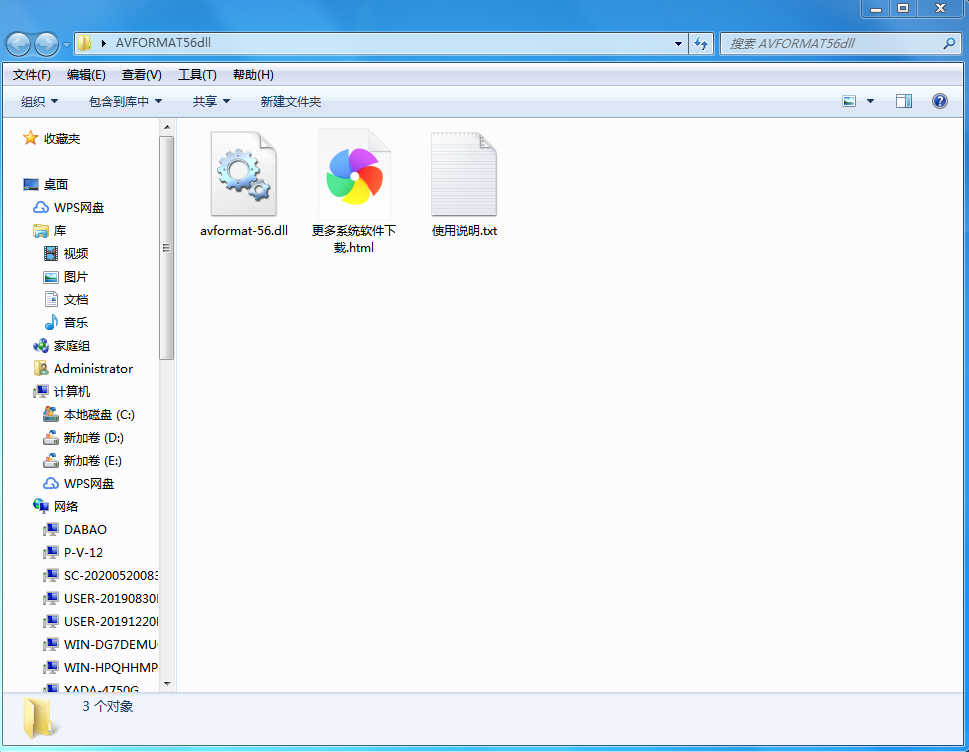The width and height of the screenshot is (969, 752).
Task: Select the USER-20190830 network computer
Action: (x=99, y=598)
